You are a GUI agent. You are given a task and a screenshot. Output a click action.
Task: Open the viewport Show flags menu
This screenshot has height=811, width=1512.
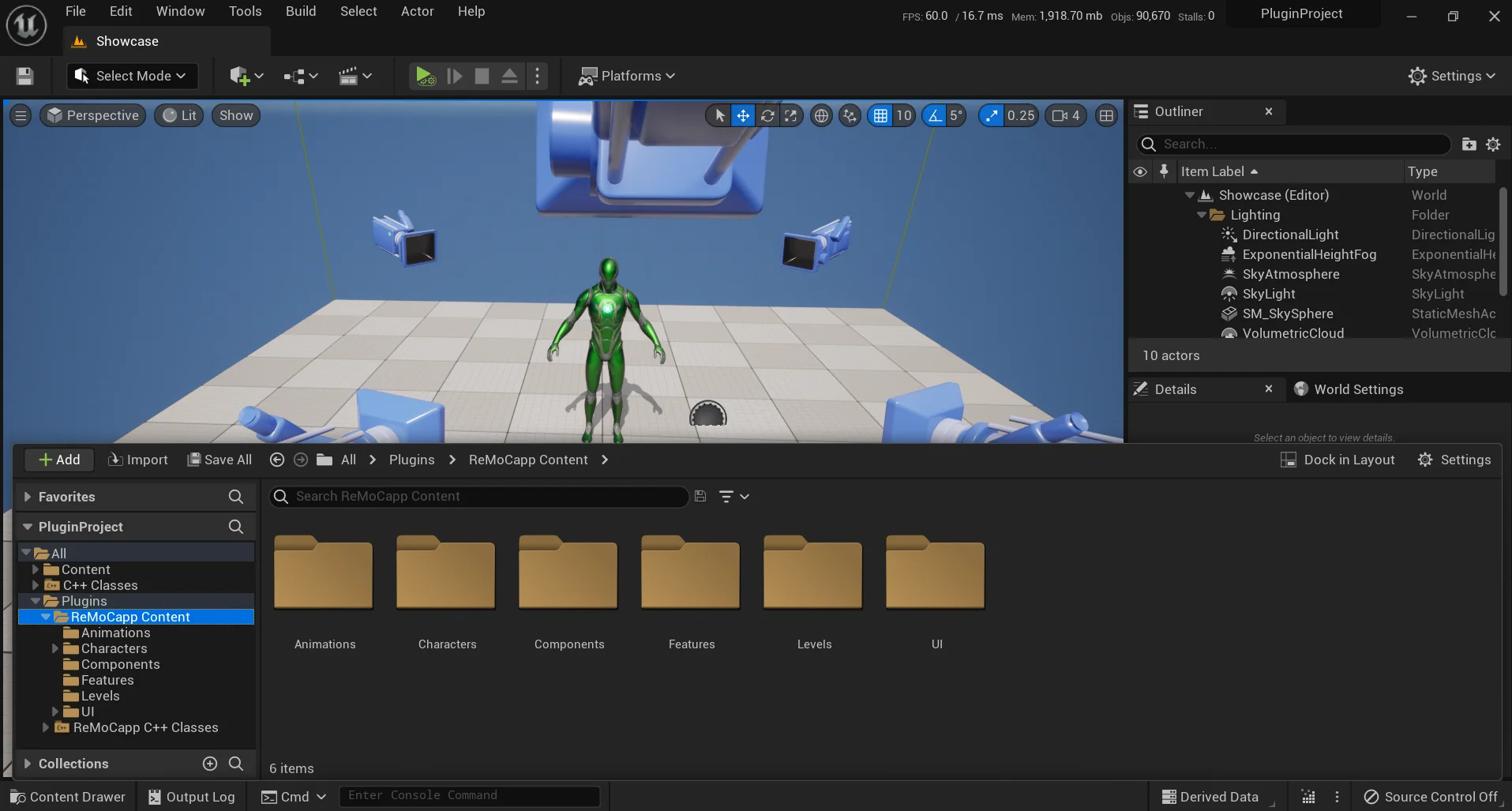(x=236, y=115)
